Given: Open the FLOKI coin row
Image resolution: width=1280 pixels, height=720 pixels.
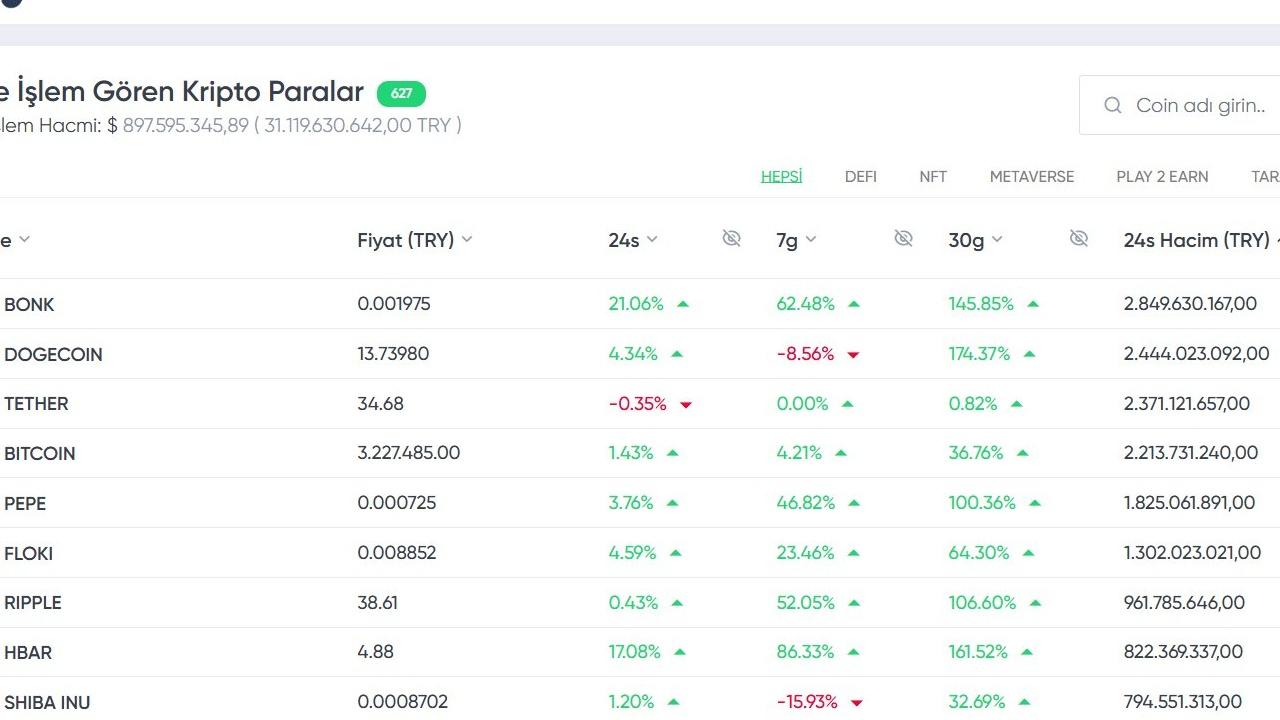Looking at the screenshot, I should point(640,553).
